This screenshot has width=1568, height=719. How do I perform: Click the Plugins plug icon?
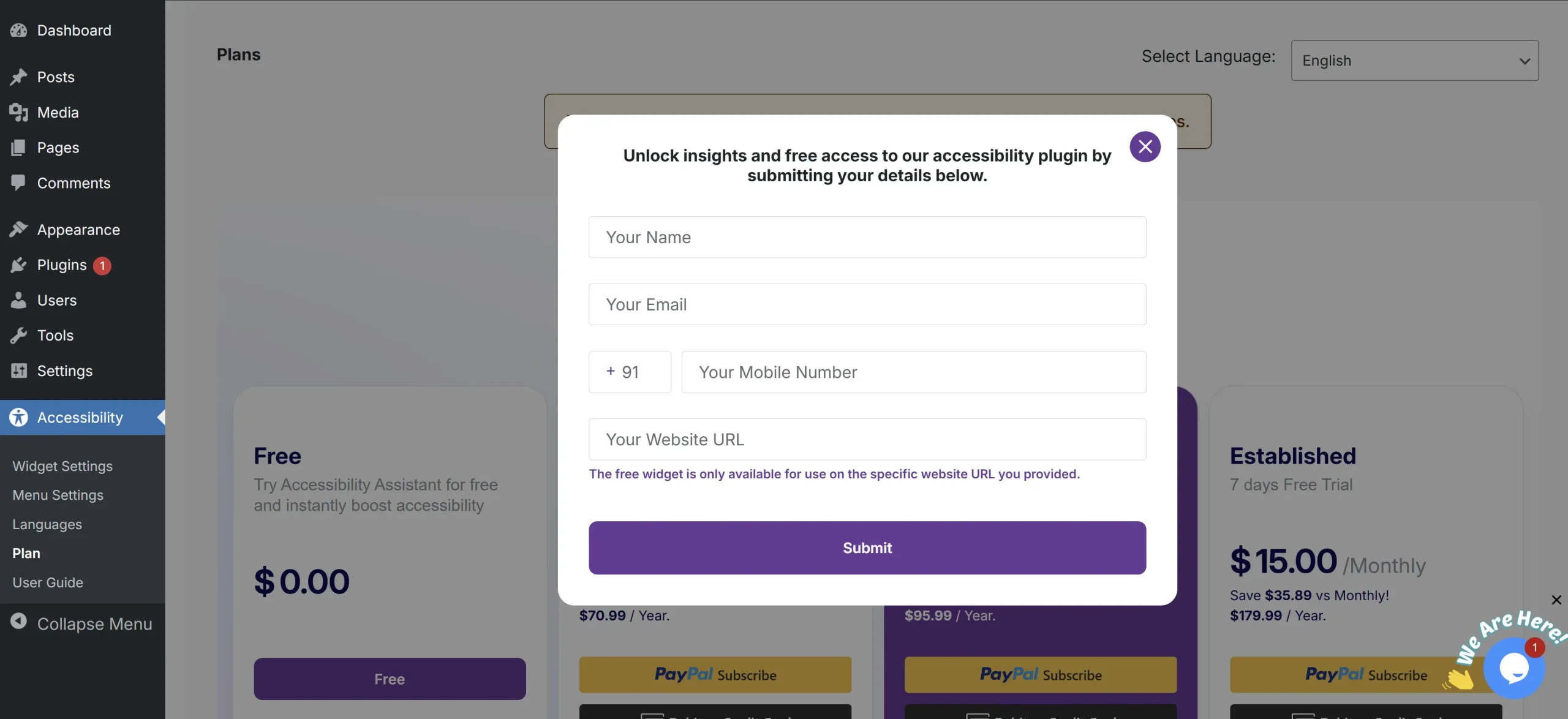click(18, 265)
